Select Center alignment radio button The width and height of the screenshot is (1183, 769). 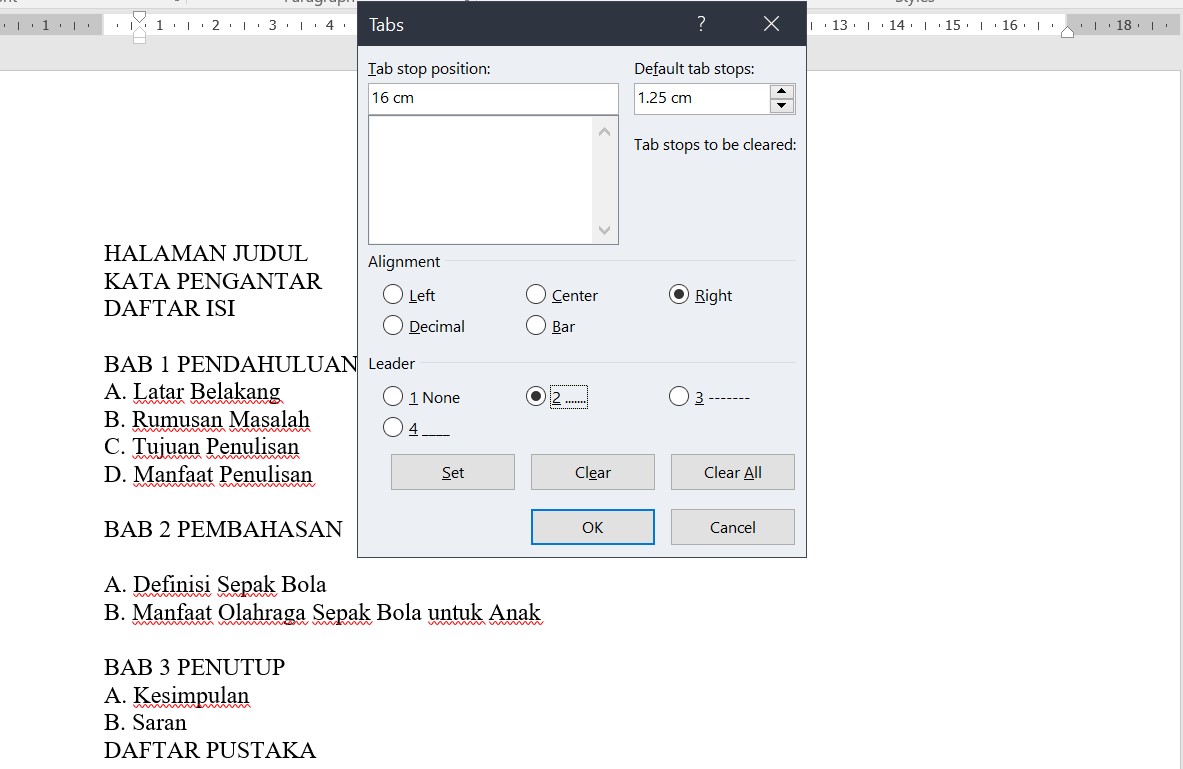click(536, 294)
